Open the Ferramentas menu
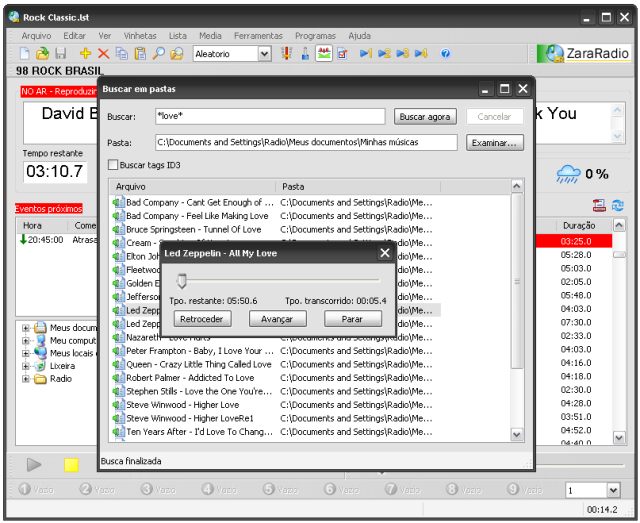The width and height of the screenshot is (640, 523). (258, 36)
